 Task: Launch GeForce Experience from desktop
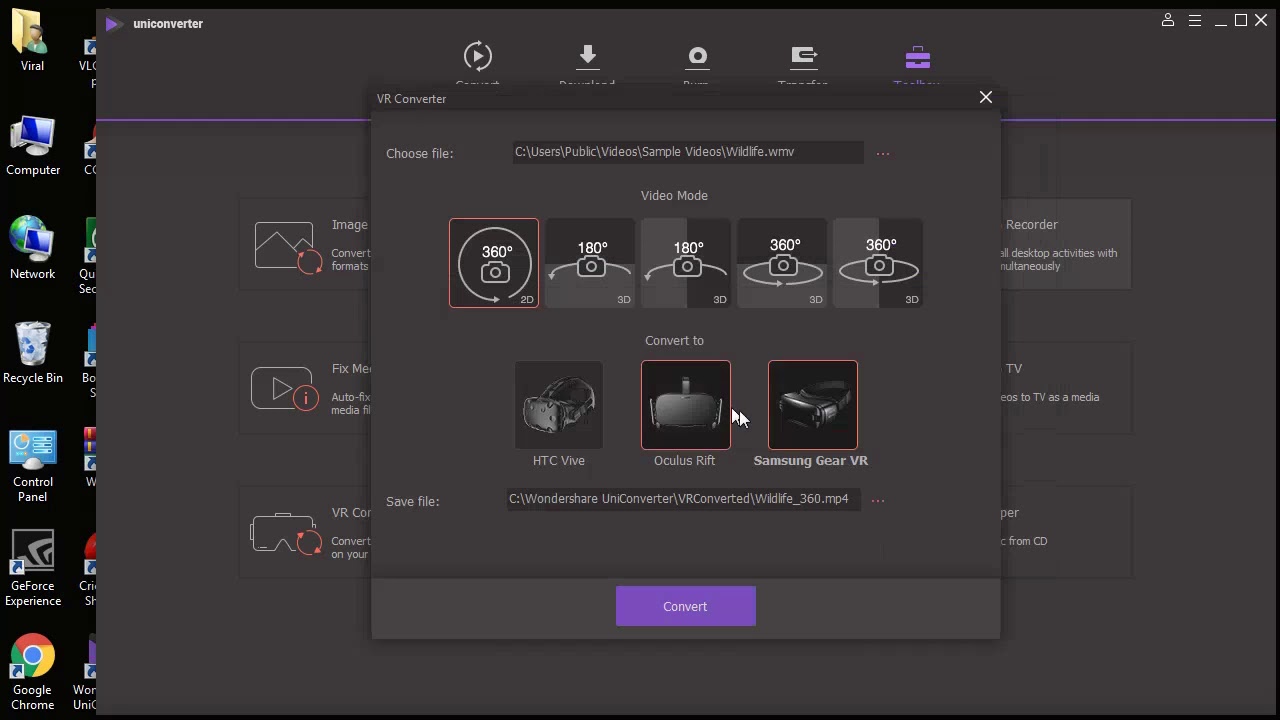tap(33, 569)
